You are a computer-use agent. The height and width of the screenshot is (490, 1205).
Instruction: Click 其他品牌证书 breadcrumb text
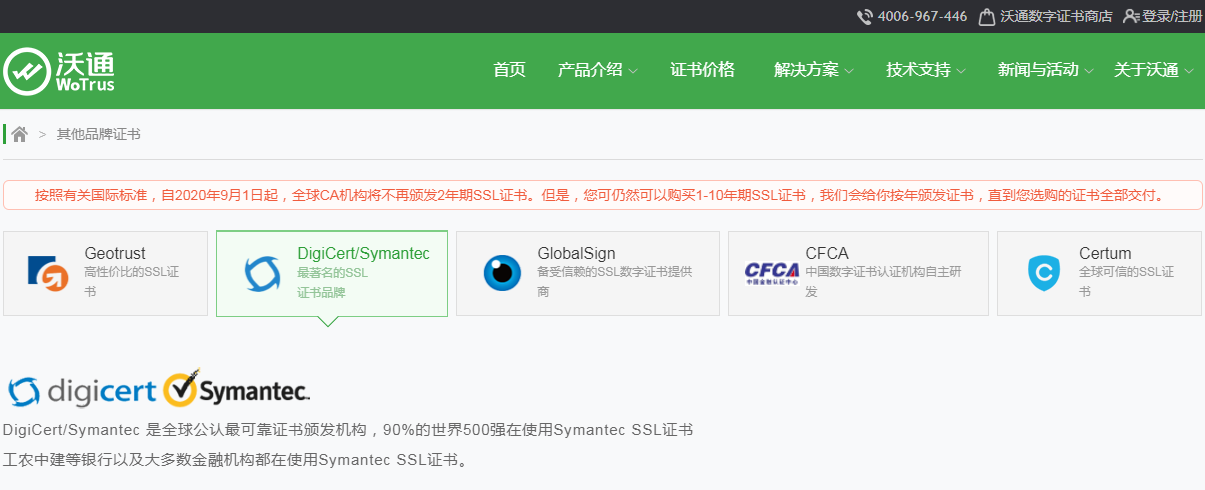[98, 134]
